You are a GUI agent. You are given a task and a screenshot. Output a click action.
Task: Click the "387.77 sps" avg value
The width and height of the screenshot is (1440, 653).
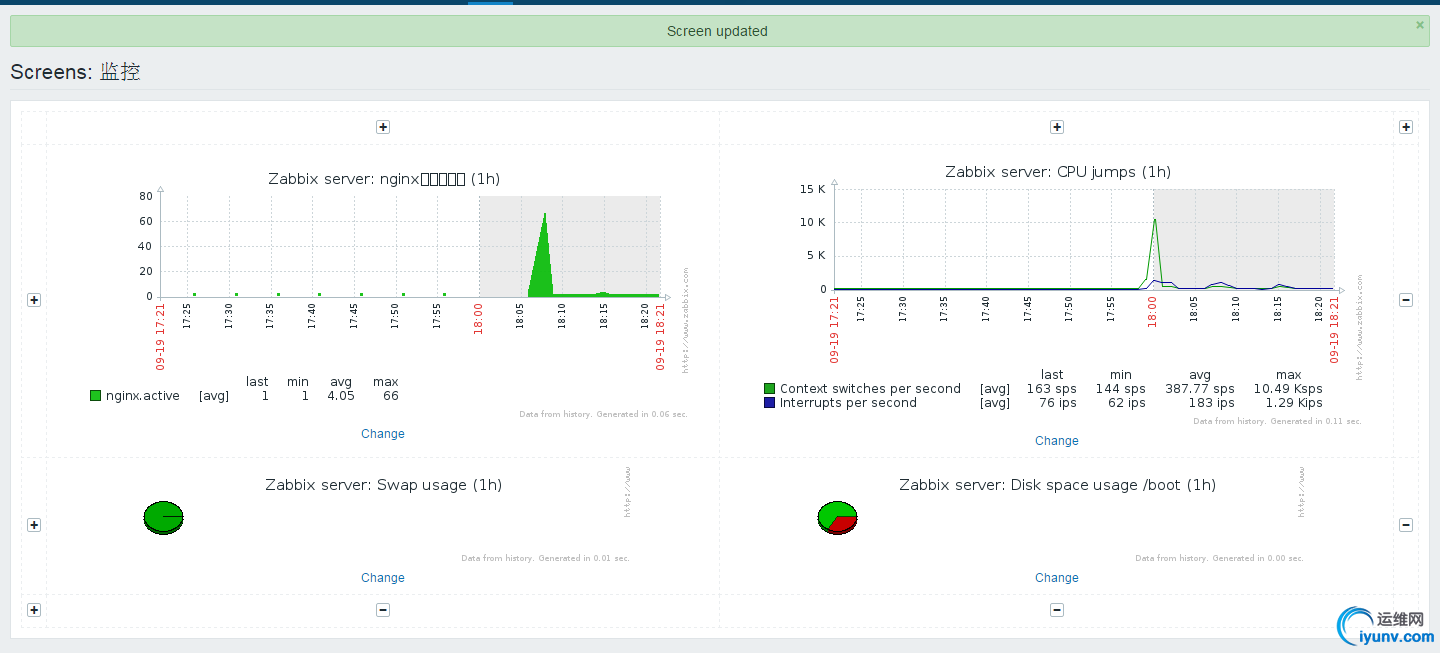click(1200, 389)
